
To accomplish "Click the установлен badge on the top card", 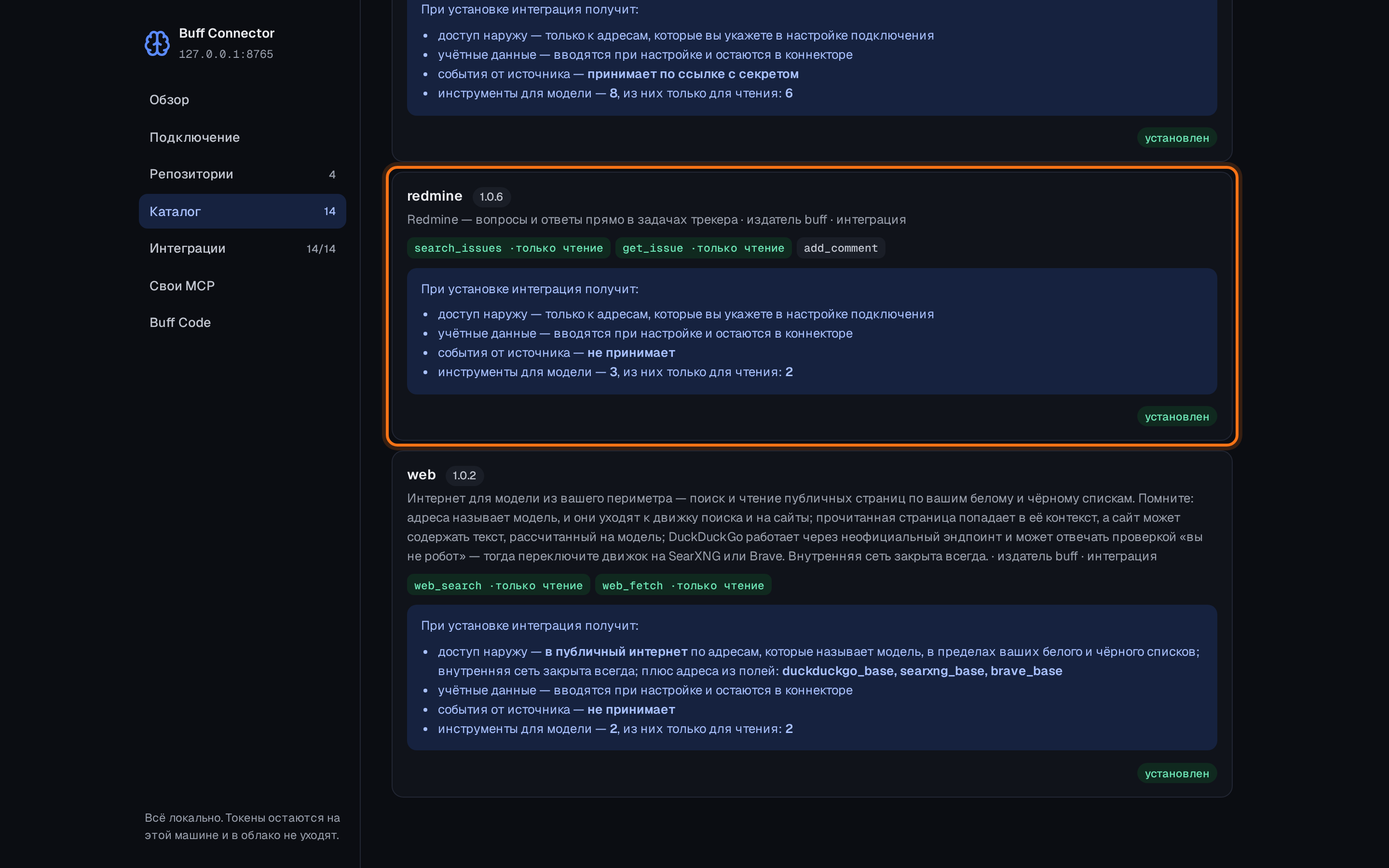I will (1177, 138).
